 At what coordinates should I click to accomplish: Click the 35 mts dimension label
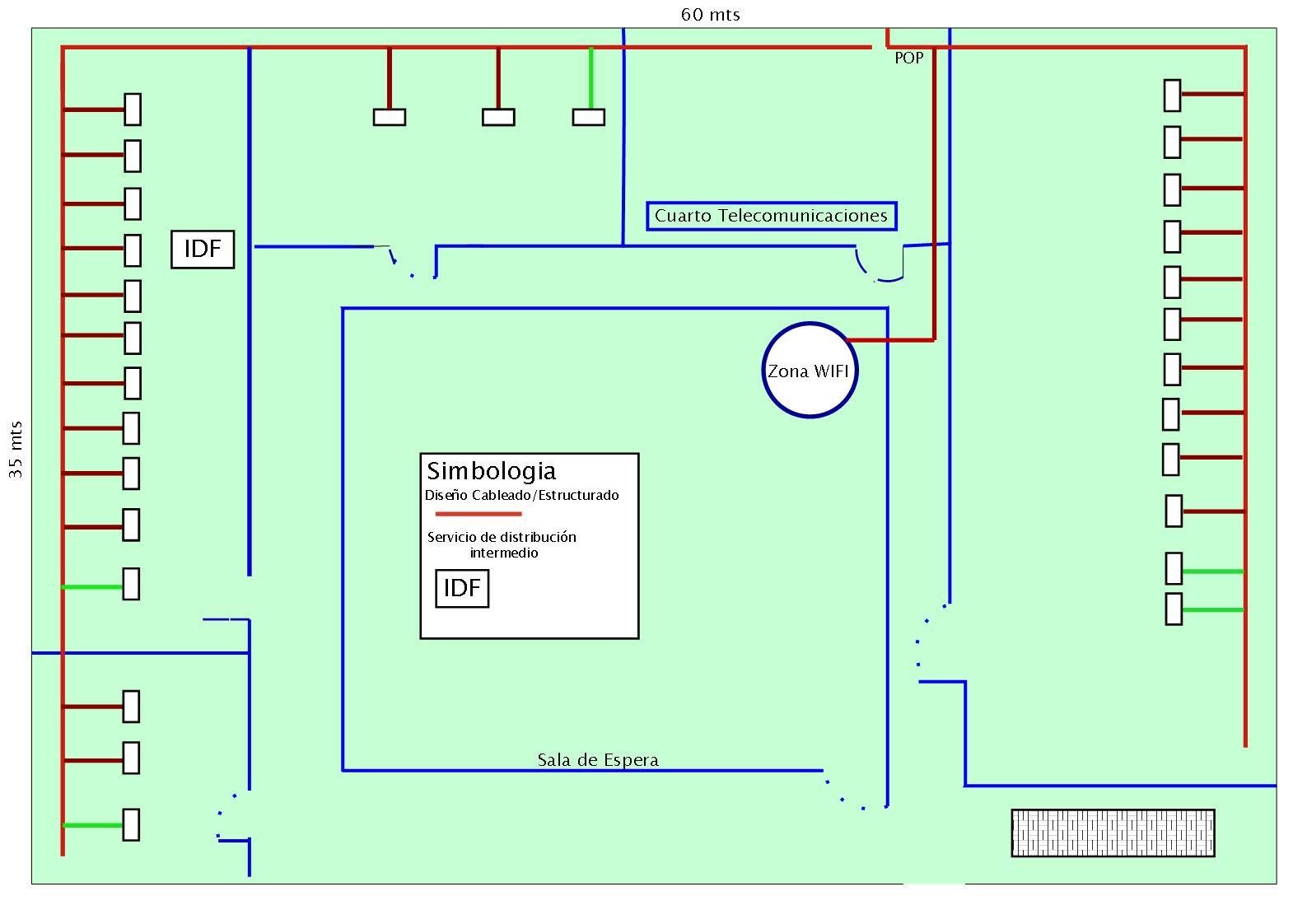coord(16,450)
